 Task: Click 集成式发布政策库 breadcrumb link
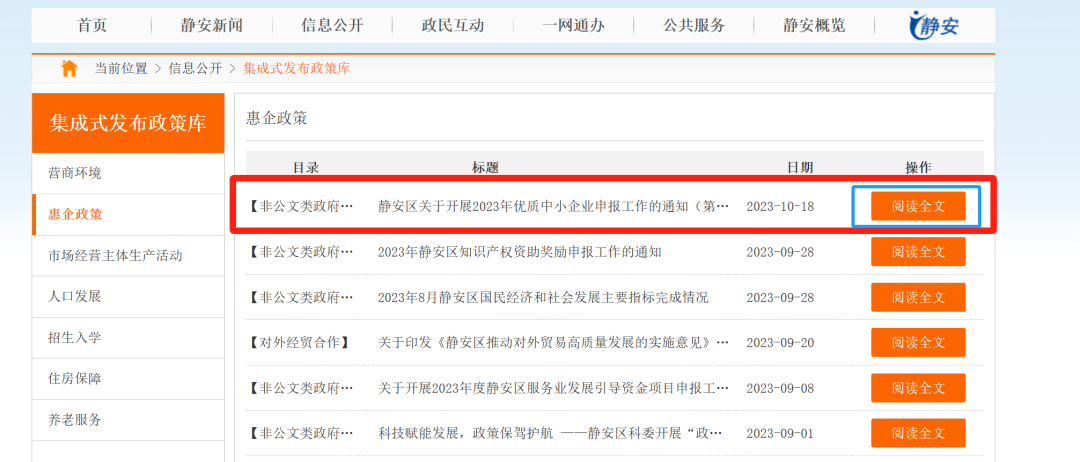point(296,68)
